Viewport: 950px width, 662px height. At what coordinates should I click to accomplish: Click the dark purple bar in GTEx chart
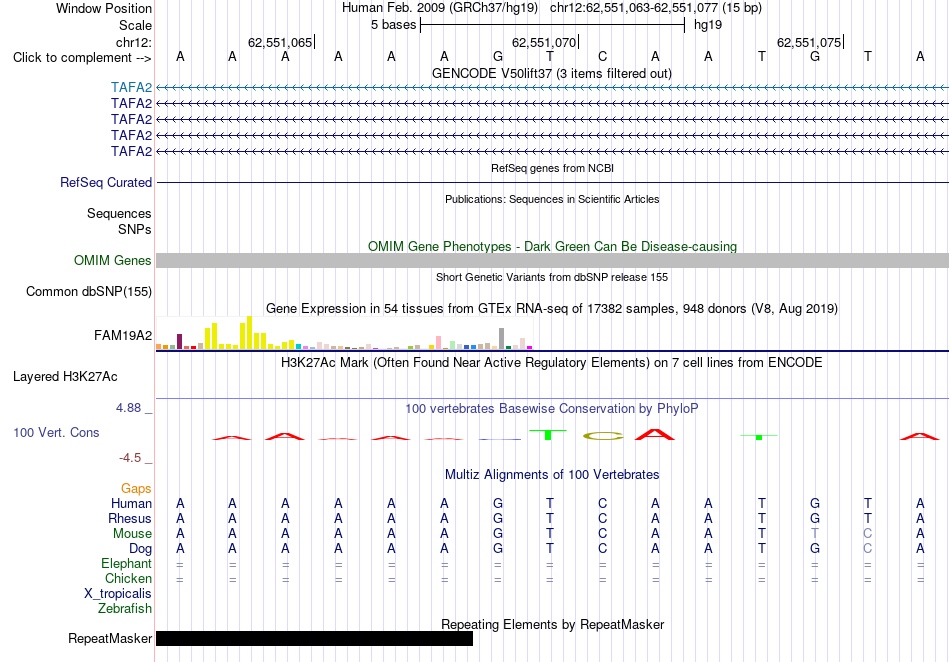coord(179,342)
